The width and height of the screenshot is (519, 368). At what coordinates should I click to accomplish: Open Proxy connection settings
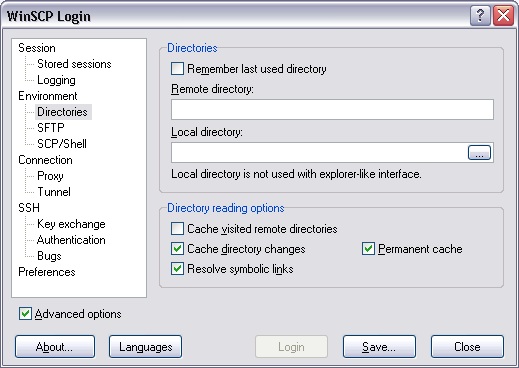click(50, 176)
